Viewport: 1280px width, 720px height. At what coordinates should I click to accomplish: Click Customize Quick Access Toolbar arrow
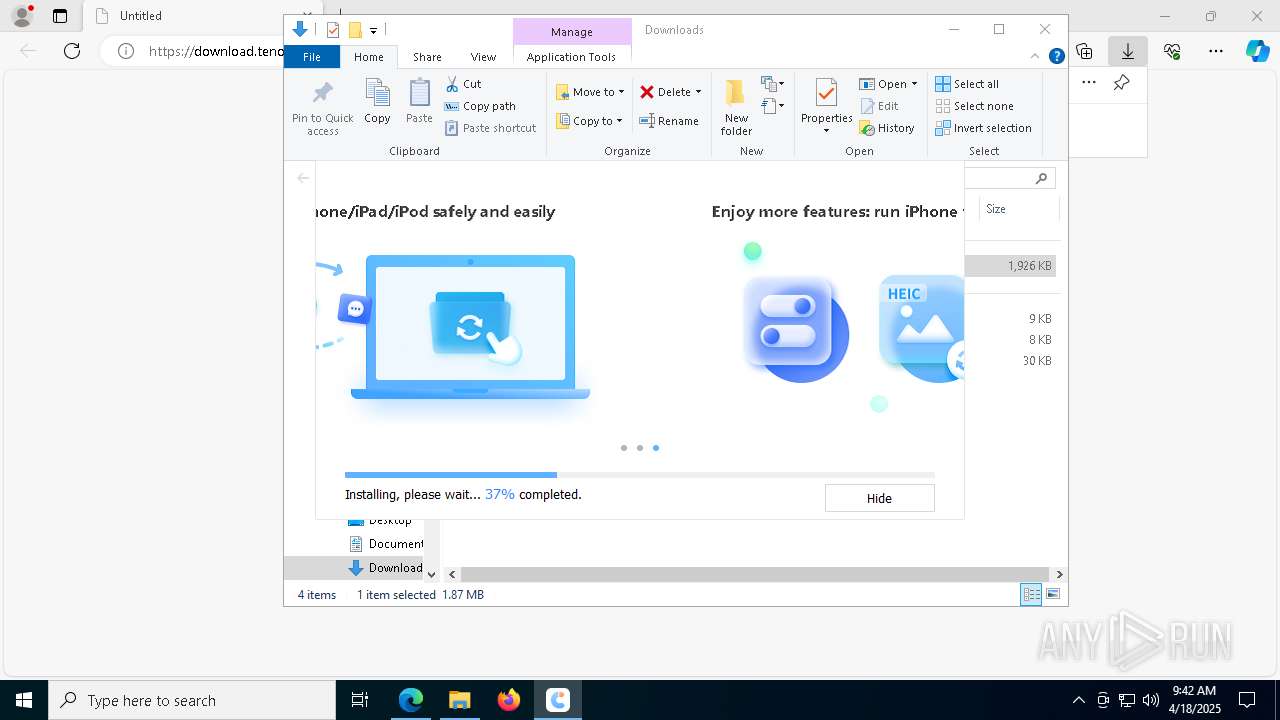373,30
